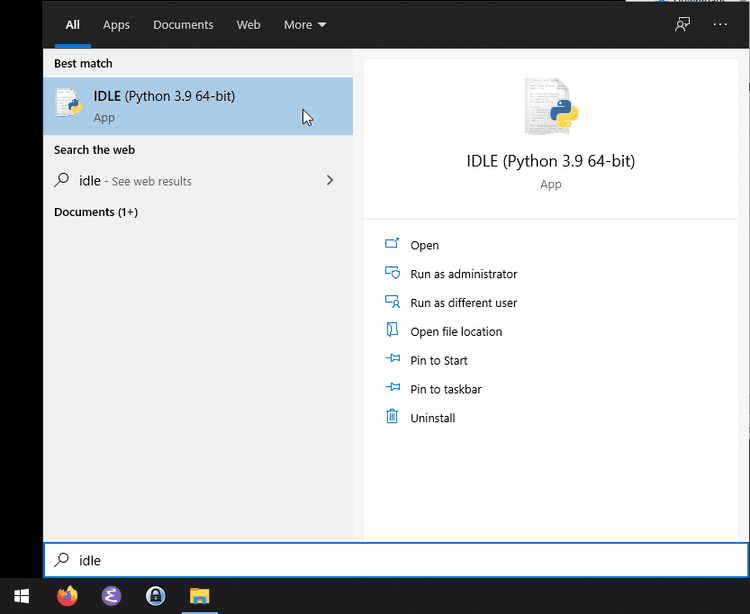Image resolution: width=750 pixels, height=614 pixels.
Task: Open Firefox from the taskbar
Action: click(x=67, y=596)
